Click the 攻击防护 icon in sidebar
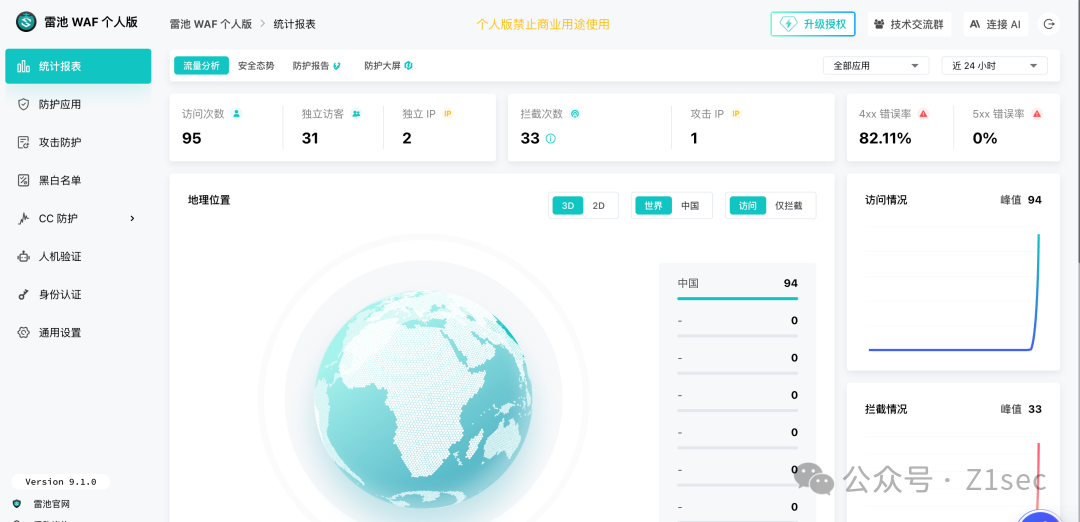The image size is (1080, 522). click(23, 143)
